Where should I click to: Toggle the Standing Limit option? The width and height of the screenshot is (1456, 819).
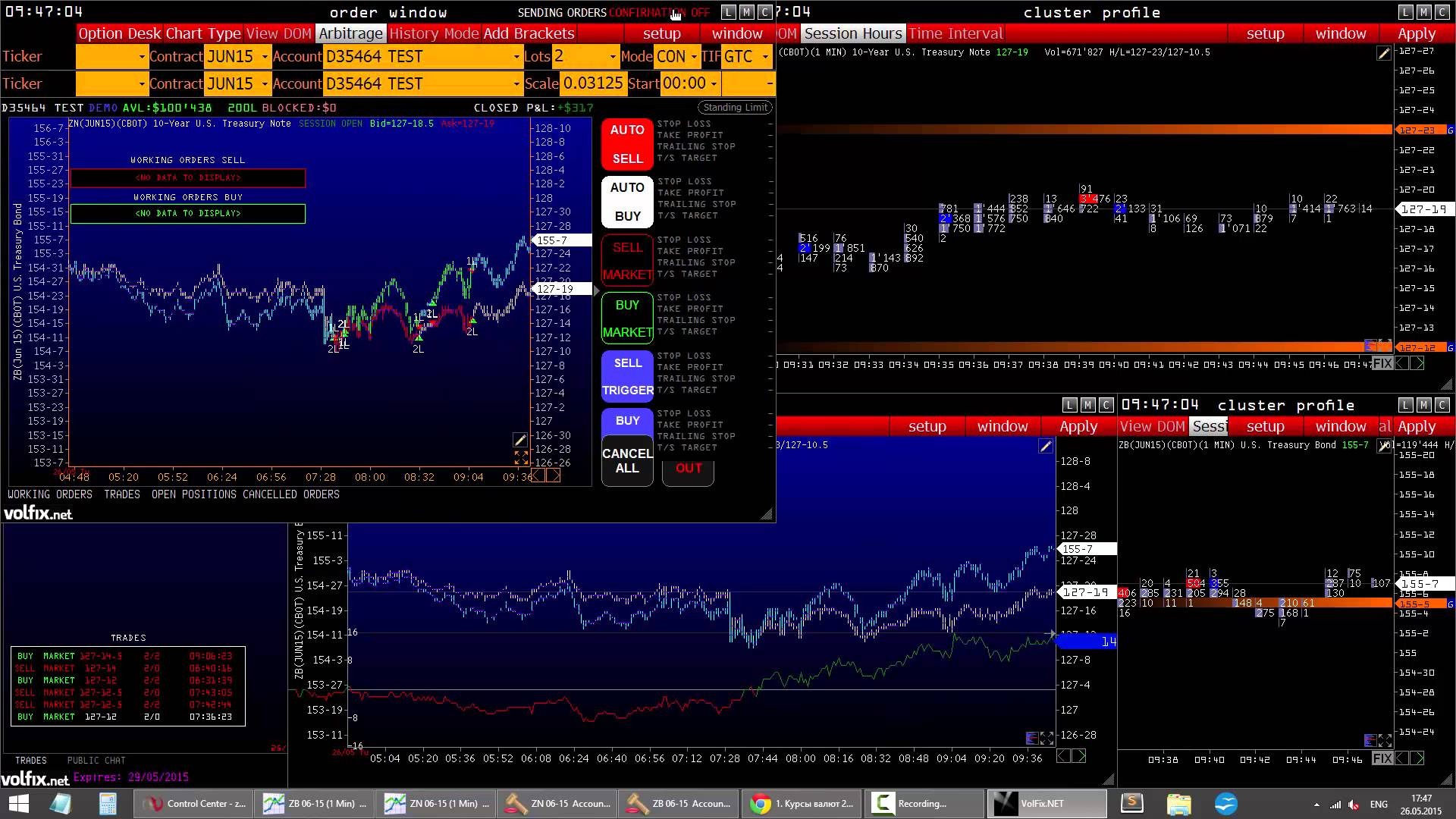pos(735,108)
